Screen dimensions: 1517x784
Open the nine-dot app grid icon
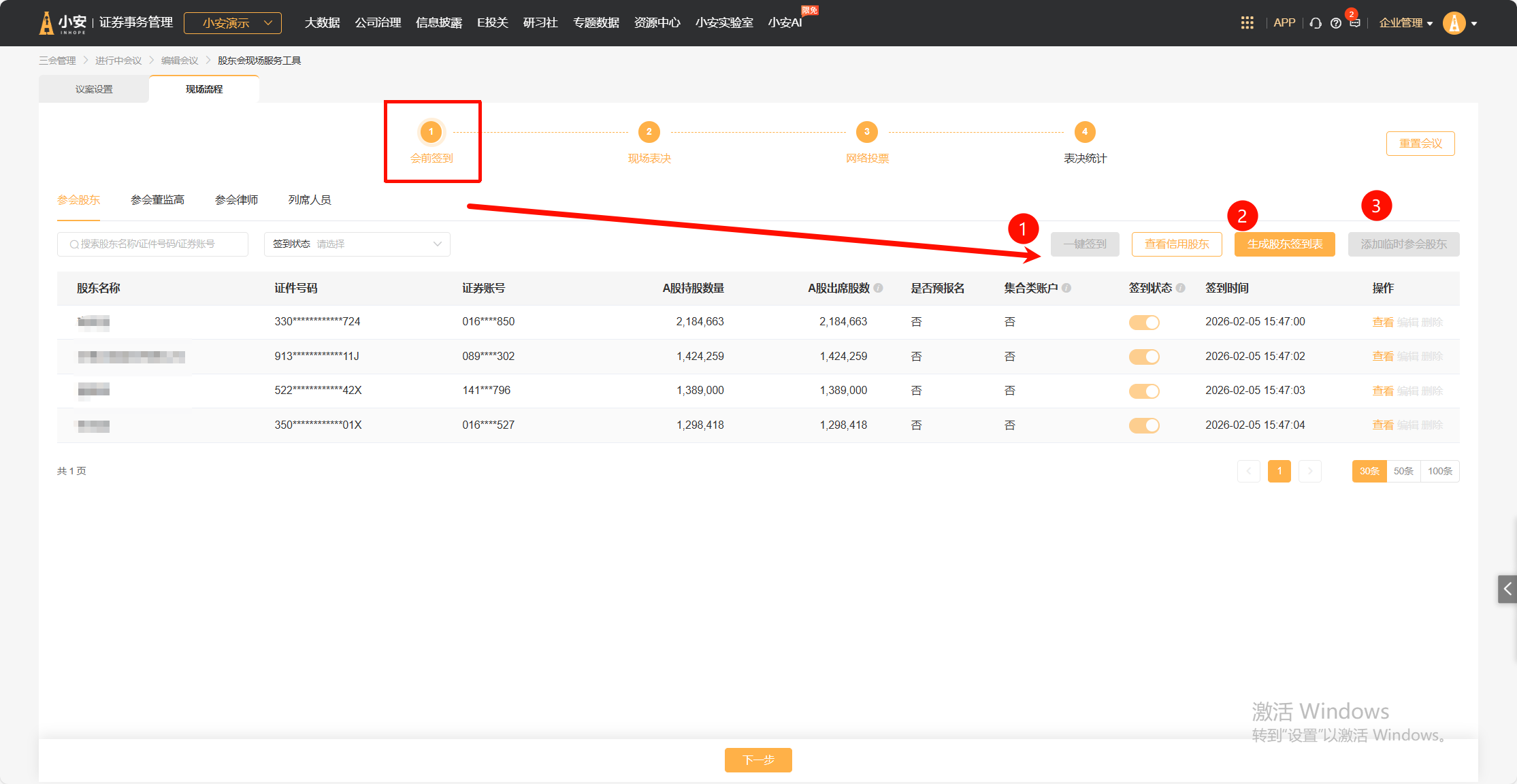tap(1247, 23)
